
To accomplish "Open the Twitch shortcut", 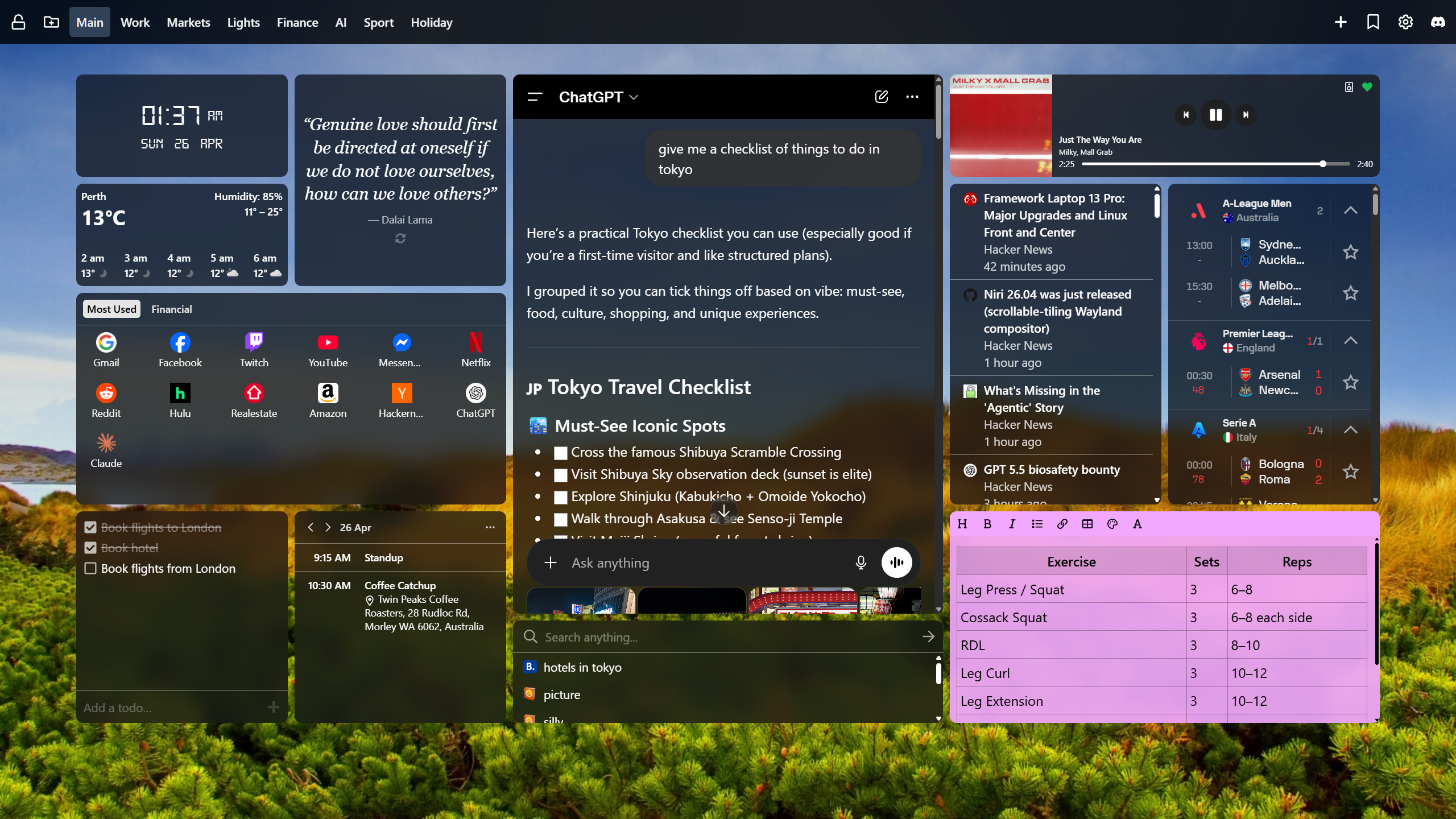I will [254, 350].
